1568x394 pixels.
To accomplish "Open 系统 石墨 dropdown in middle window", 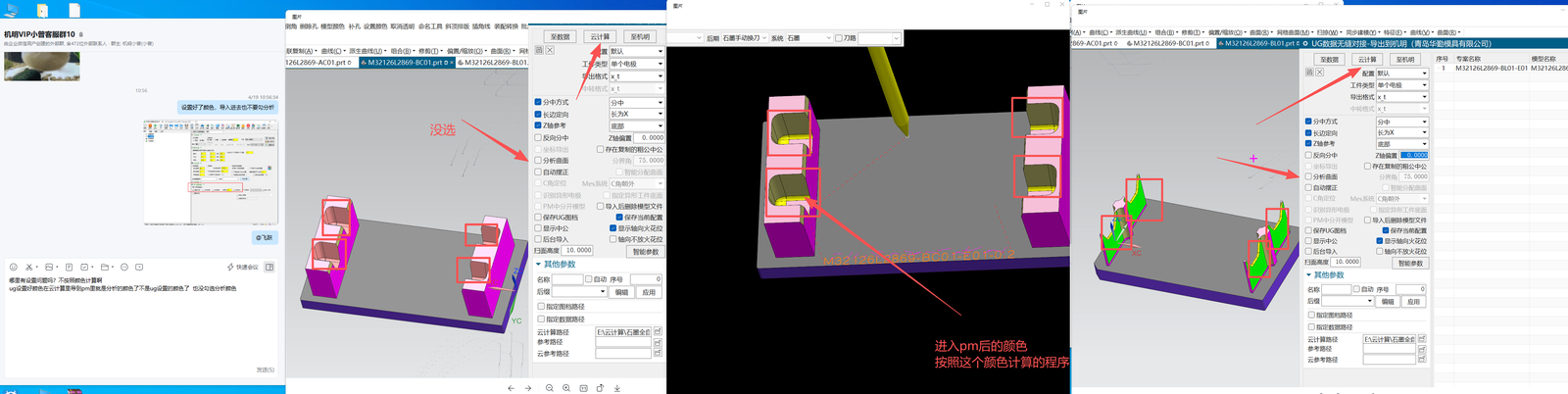I will click(x=808, y=38).
